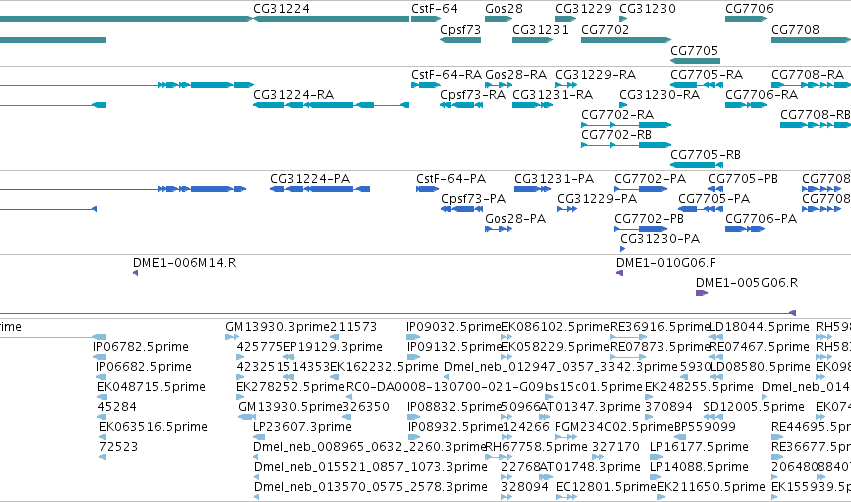Click the IP08932.5prime EST label
The height and width of the screenshot is (502, 851).
pyautogui.click(x=455, y=427)
